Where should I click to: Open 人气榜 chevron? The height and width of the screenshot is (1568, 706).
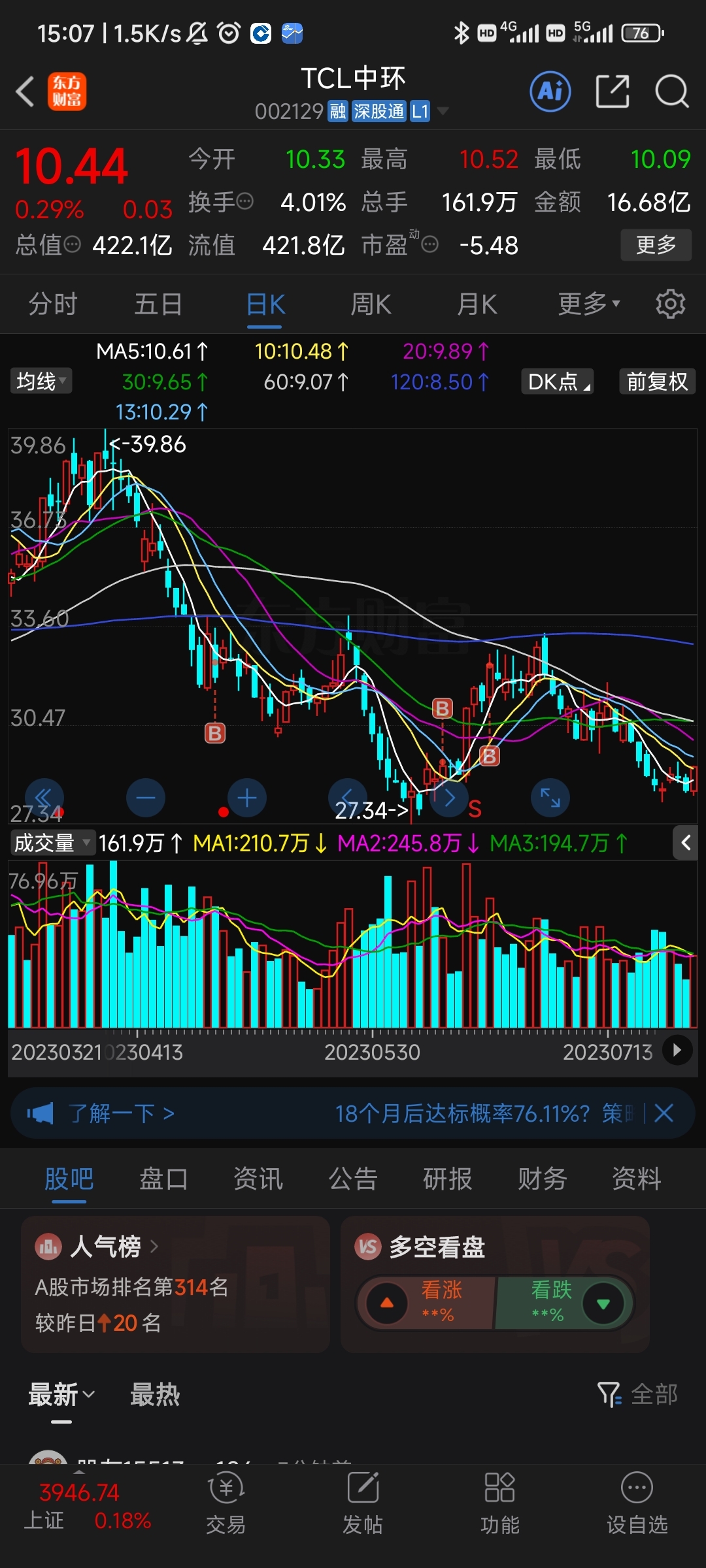[x=154, y=1247]
